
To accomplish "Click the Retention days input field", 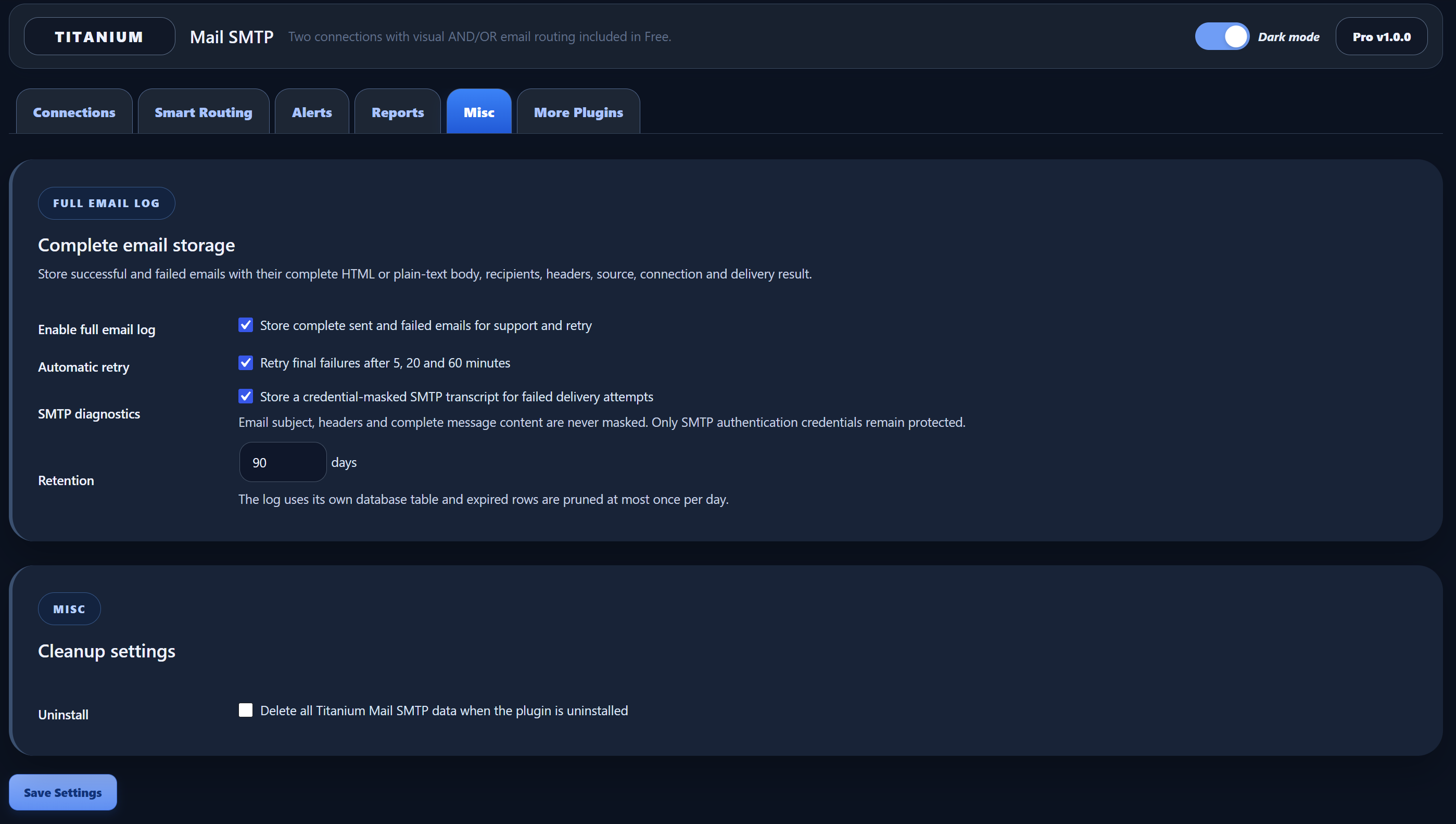I will [283, 462].
